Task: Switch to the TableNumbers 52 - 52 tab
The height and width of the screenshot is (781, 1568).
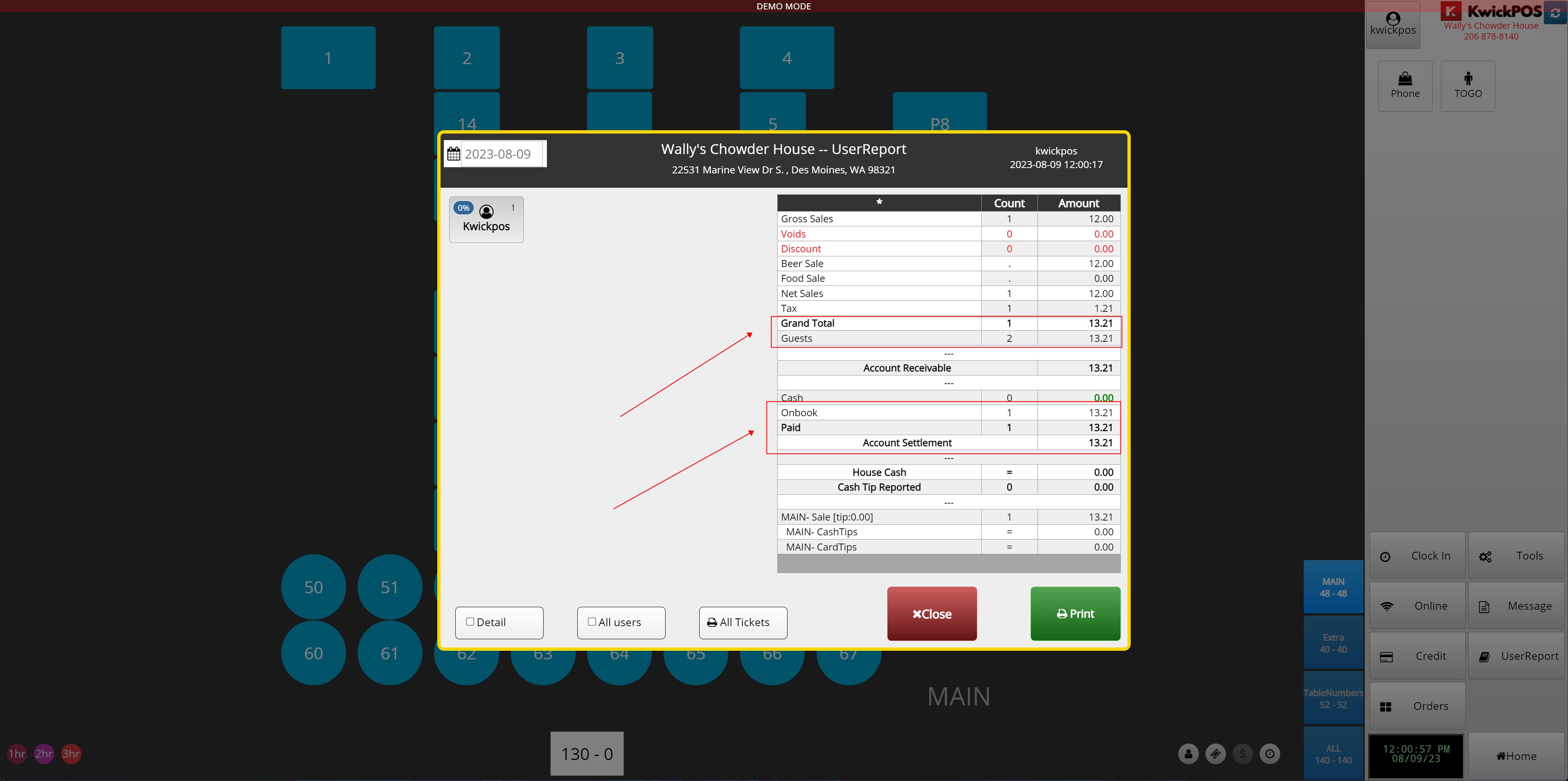Action: coord(1333,698)
